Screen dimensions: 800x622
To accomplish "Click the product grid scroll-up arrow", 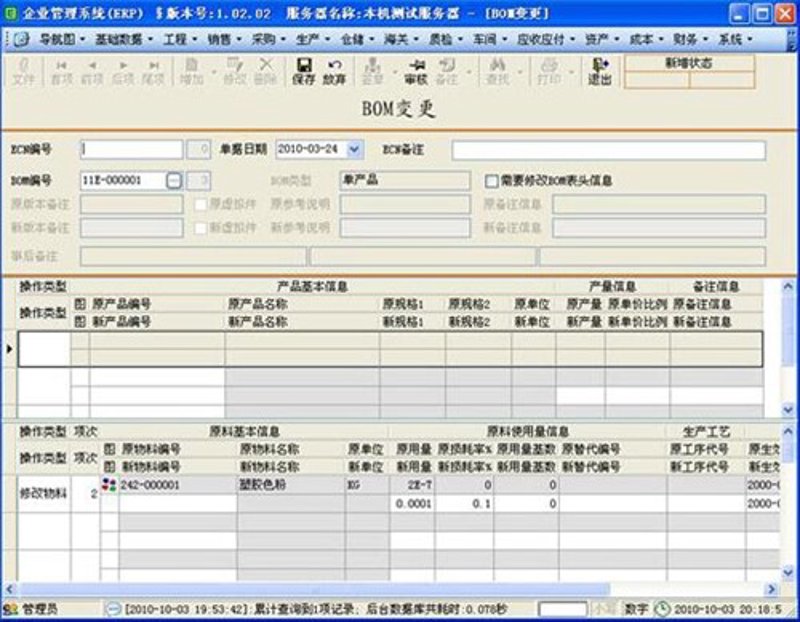I will coord(788,286).
